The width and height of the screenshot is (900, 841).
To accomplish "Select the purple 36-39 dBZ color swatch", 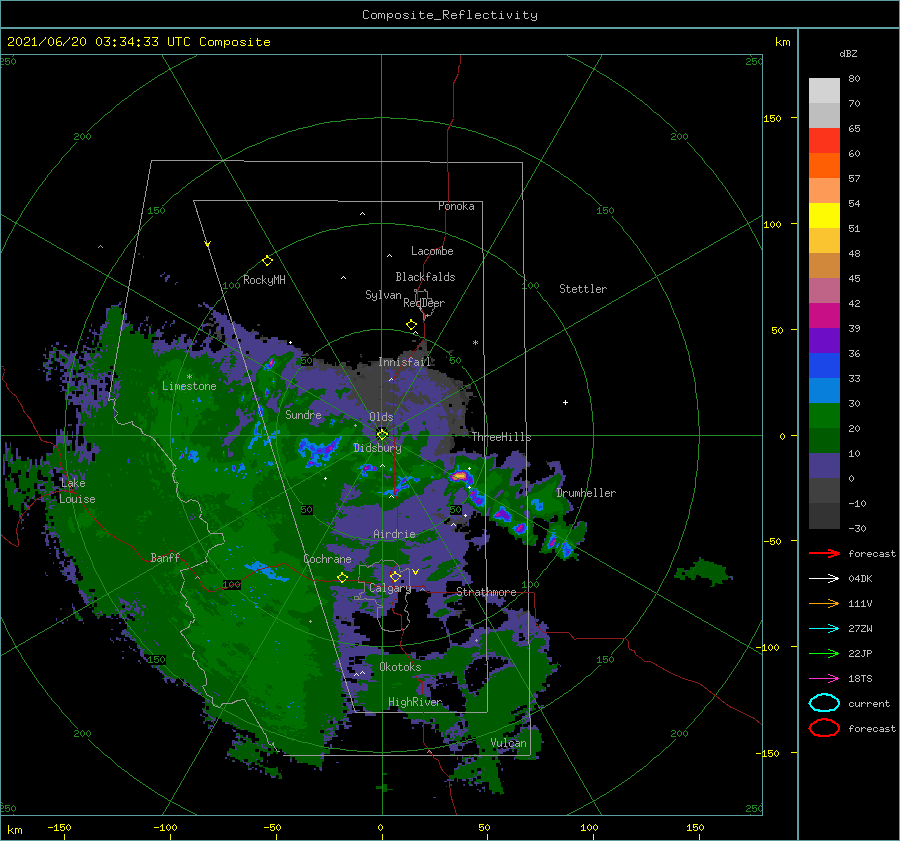I will (824, 341).
